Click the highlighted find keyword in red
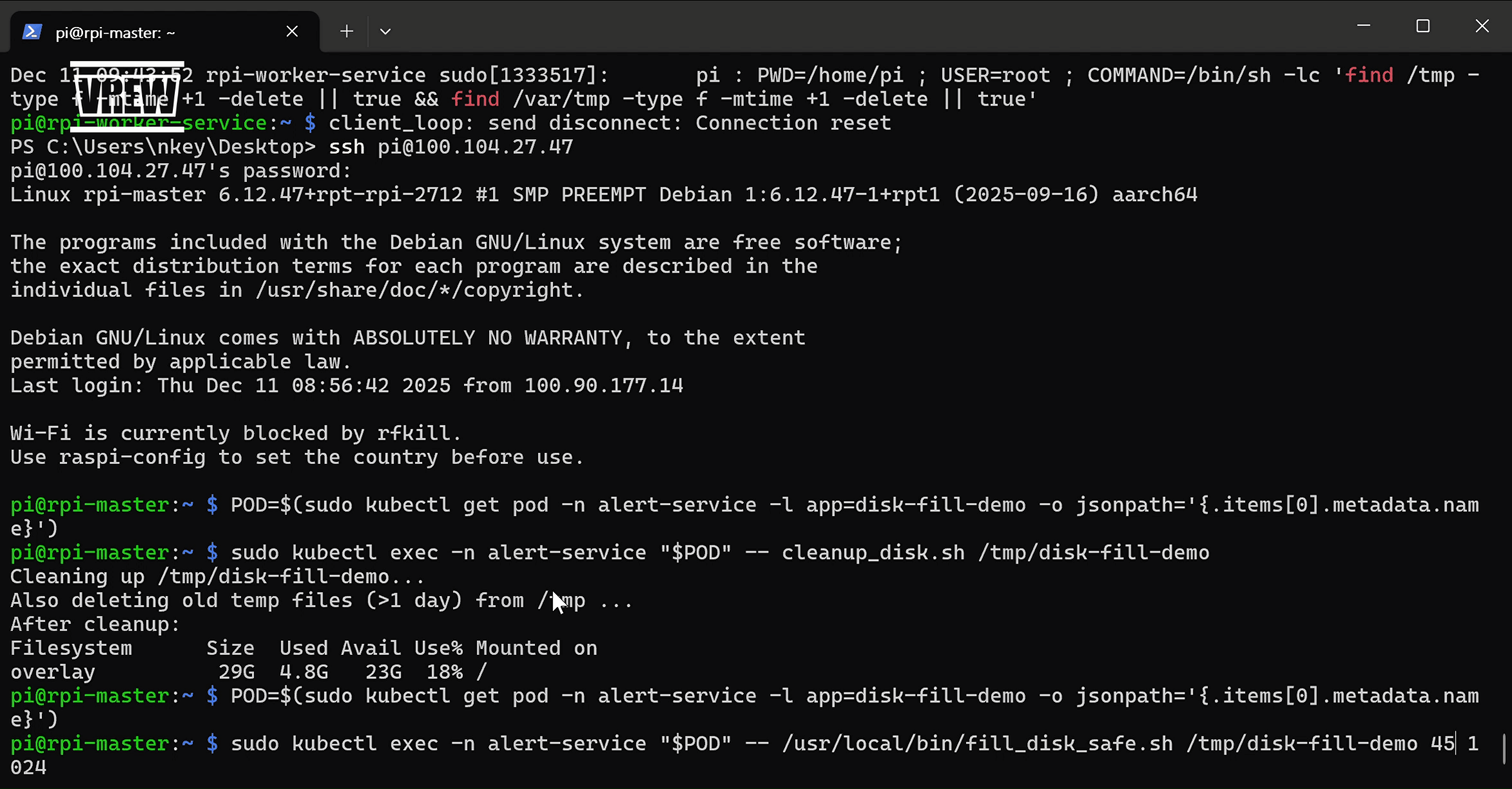1512x789 pixels. [476, 98]
